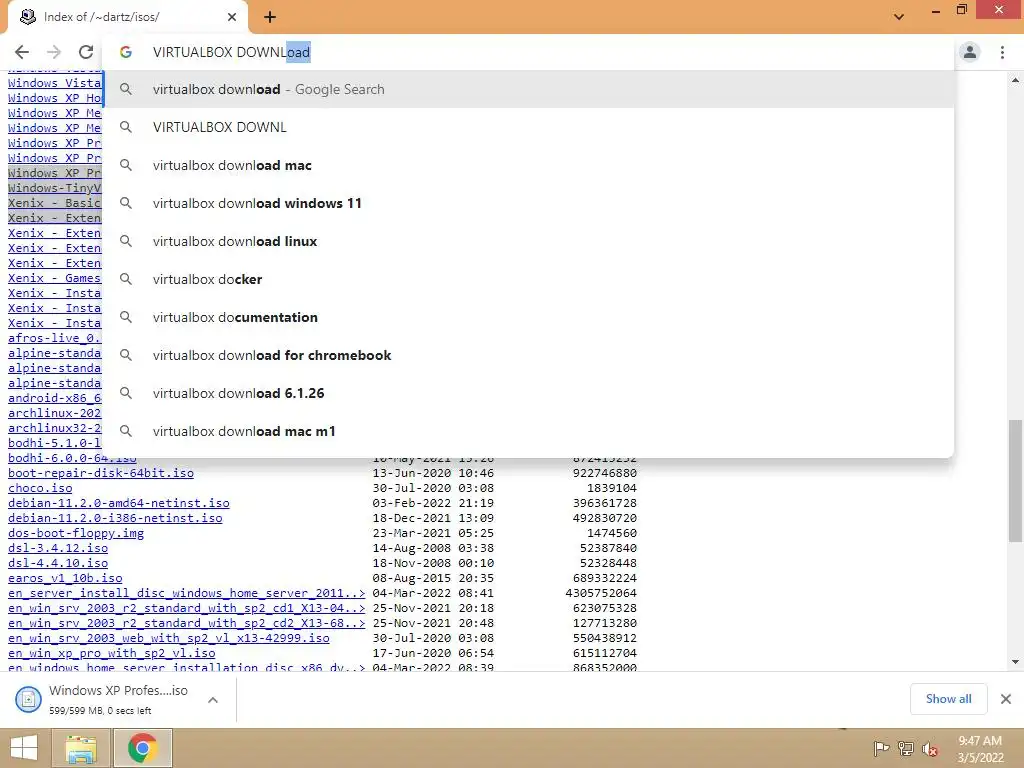Click Chrome icon in taskbar

143,748
